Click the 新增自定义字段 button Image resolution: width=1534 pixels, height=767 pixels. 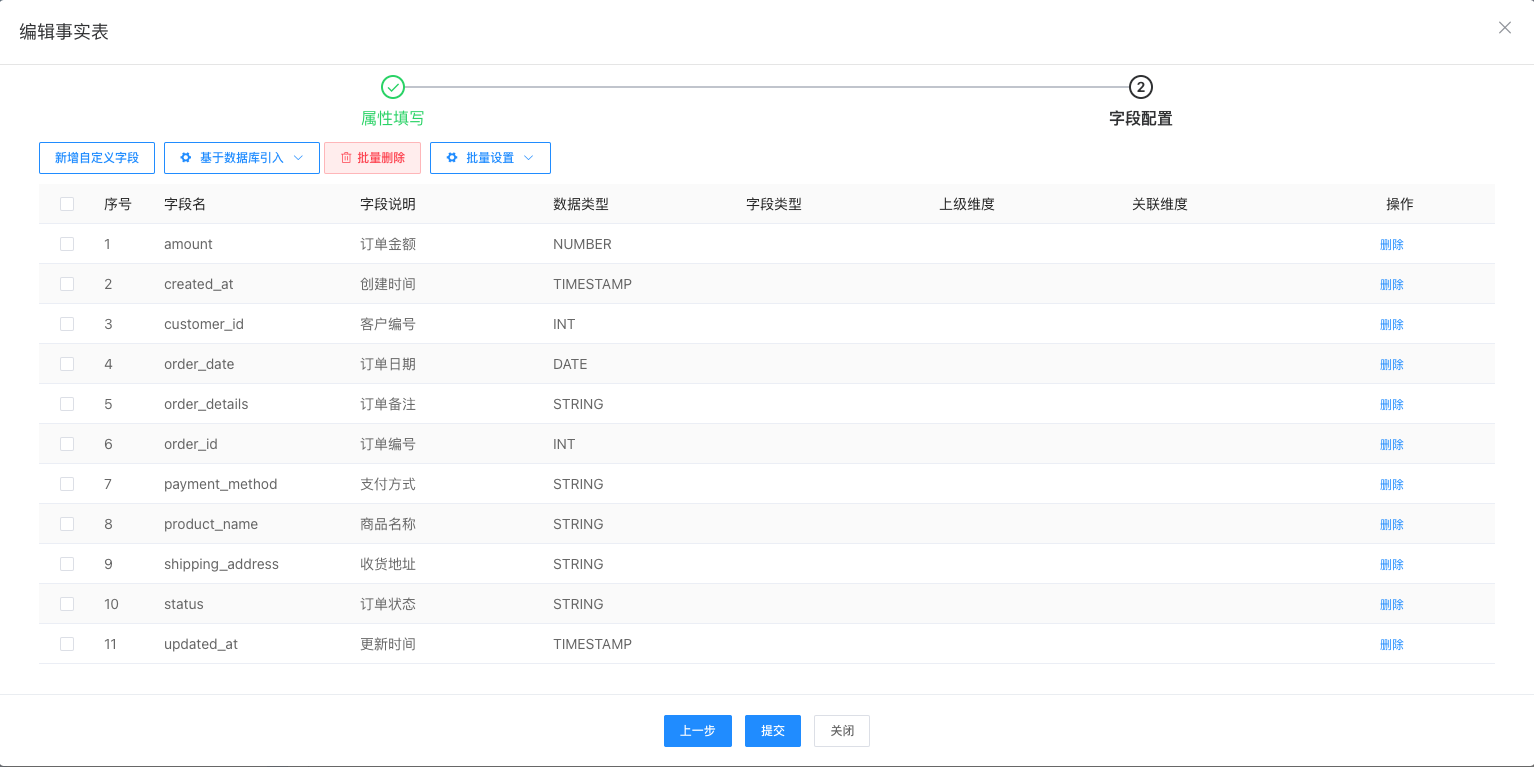97,158
